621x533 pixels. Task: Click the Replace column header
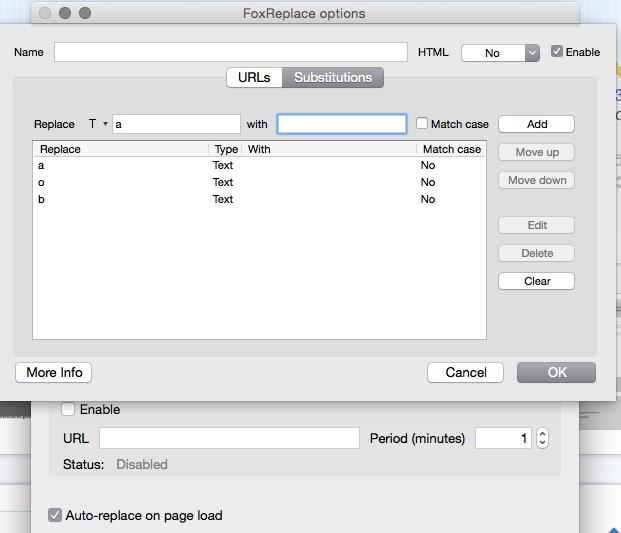click(121, 149)
